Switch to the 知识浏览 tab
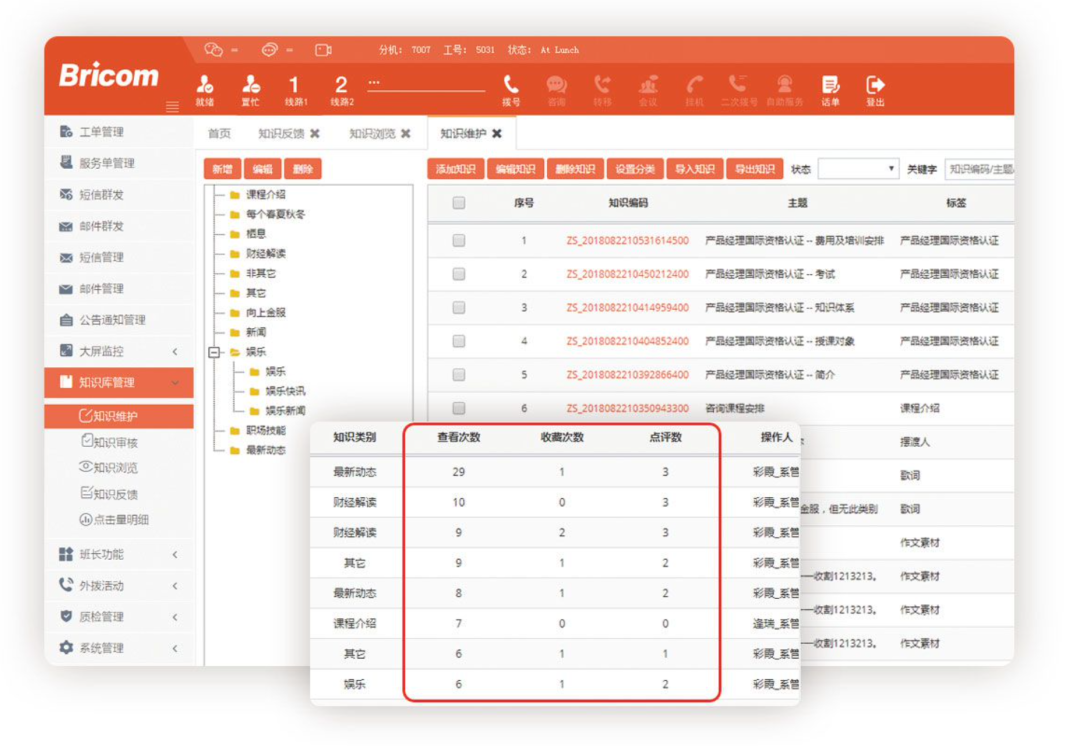Screen dimensions: 1080x747 pos(371,133)
